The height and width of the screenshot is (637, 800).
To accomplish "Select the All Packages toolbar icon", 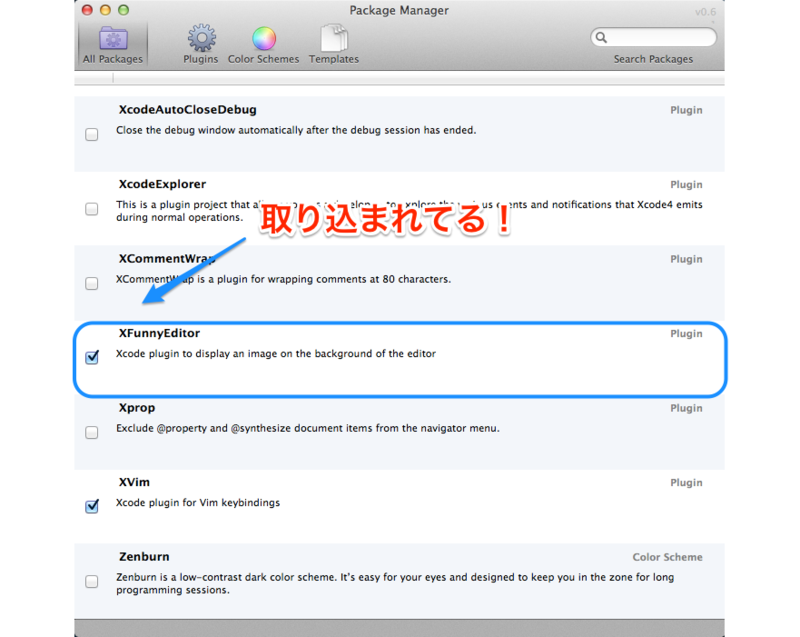I will pos(113,45).
